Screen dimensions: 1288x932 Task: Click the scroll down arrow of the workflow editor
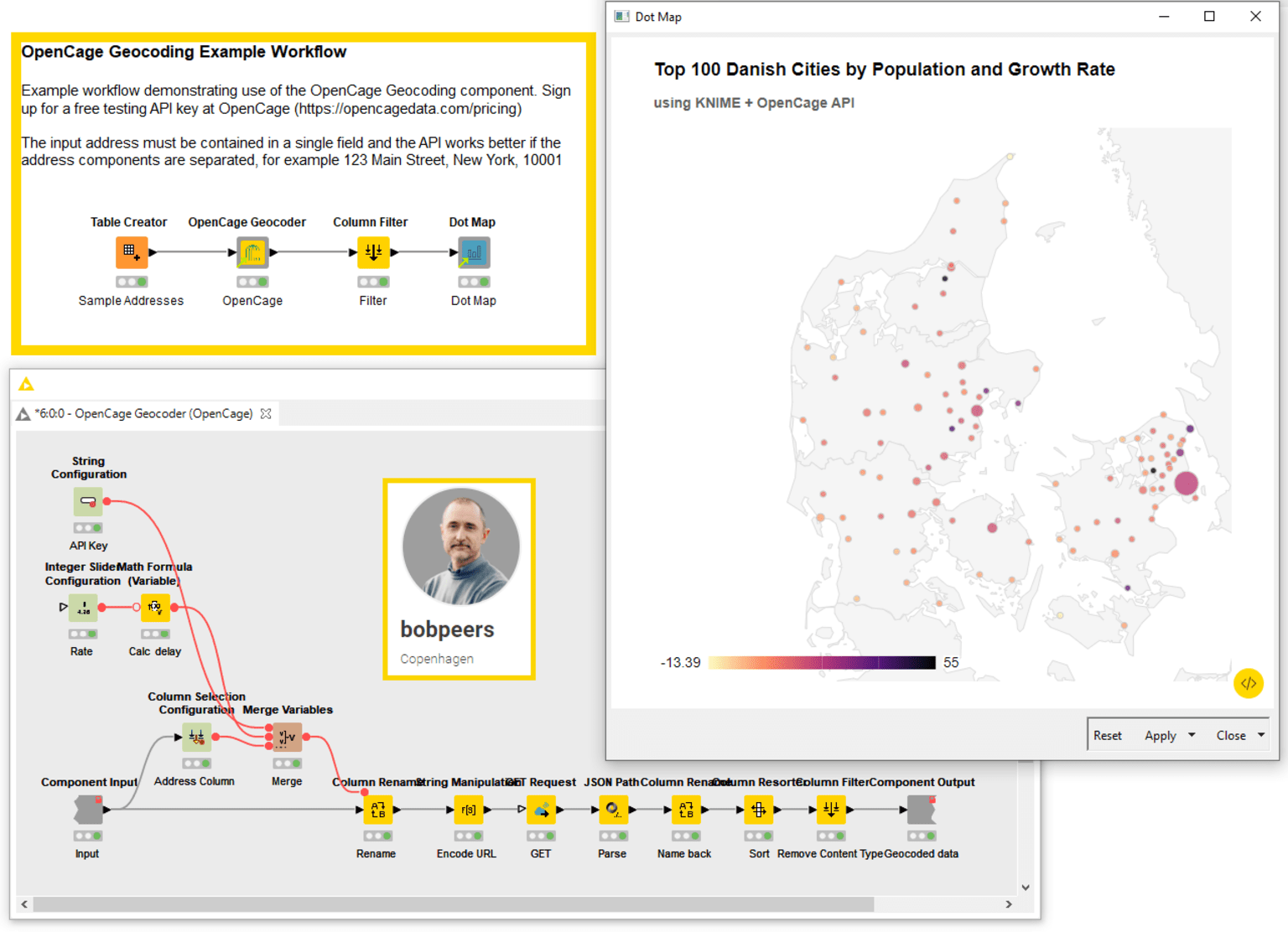(1026, 888)
